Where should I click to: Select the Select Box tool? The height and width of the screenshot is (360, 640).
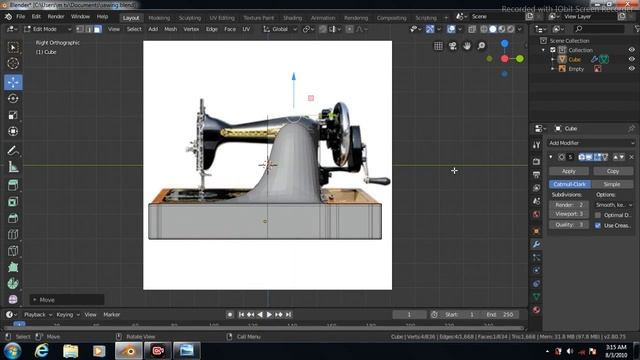click(x=13, y=47)
